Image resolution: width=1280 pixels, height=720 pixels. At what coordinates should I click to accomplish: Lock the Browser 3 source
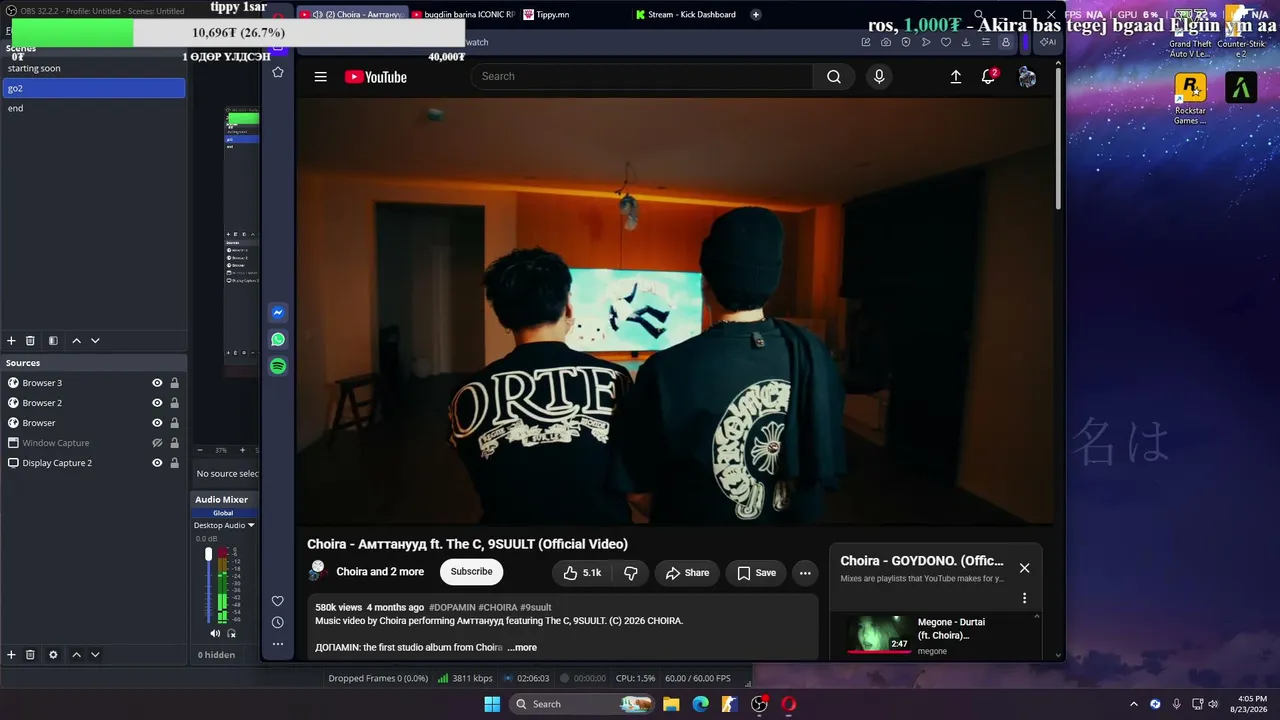175,383
